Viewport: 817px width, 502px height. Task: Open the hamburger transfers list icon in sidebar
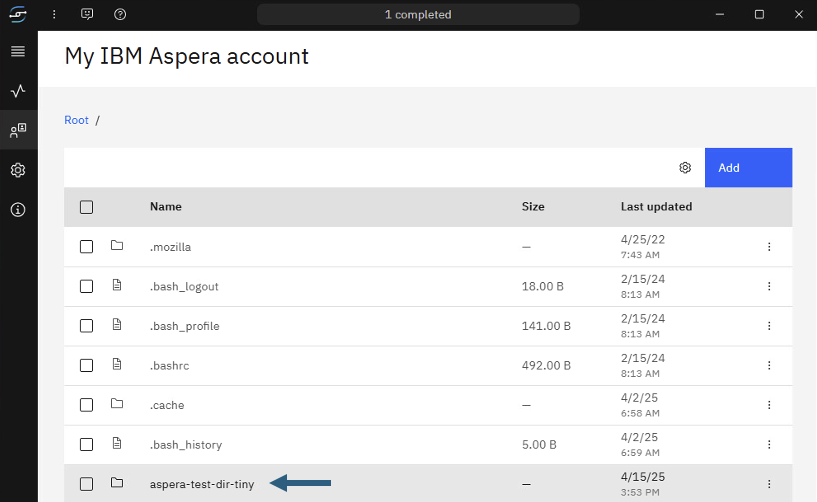pyautogui.click(x=18, y=51)
